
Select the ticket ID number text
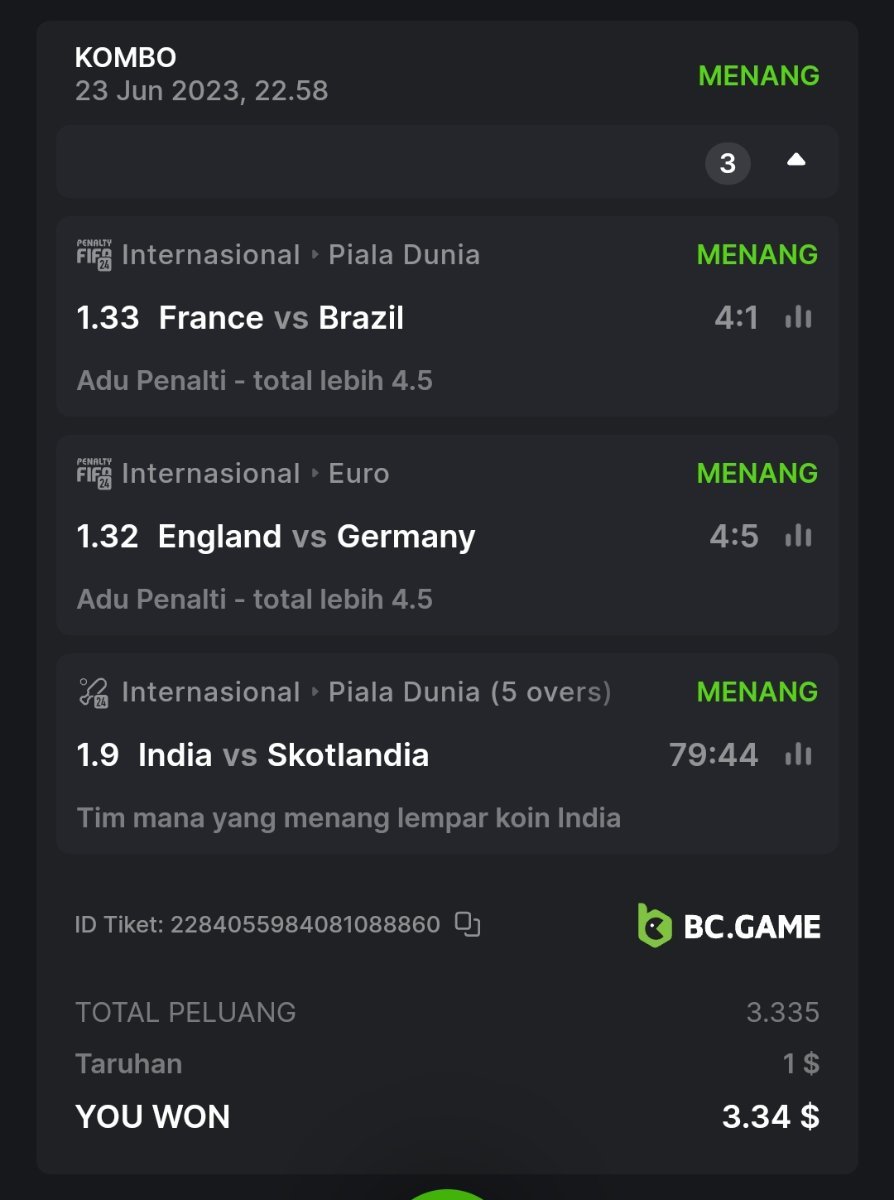point(305,924)
